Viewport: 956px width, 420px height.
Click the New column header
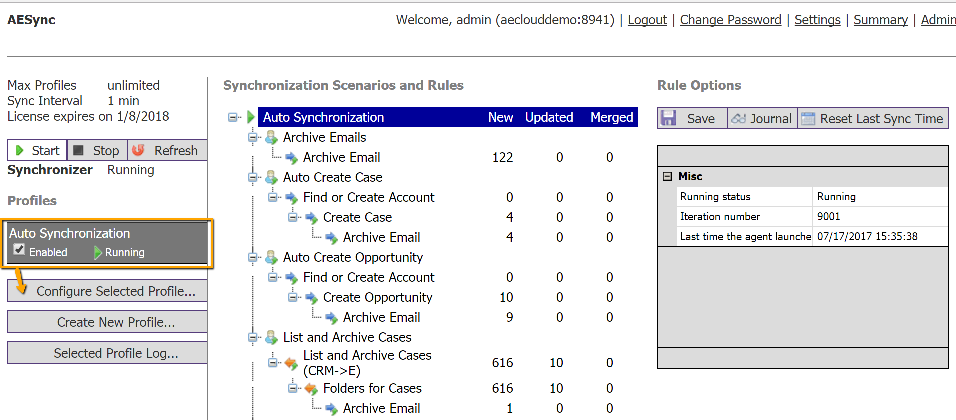pos(501,118)
